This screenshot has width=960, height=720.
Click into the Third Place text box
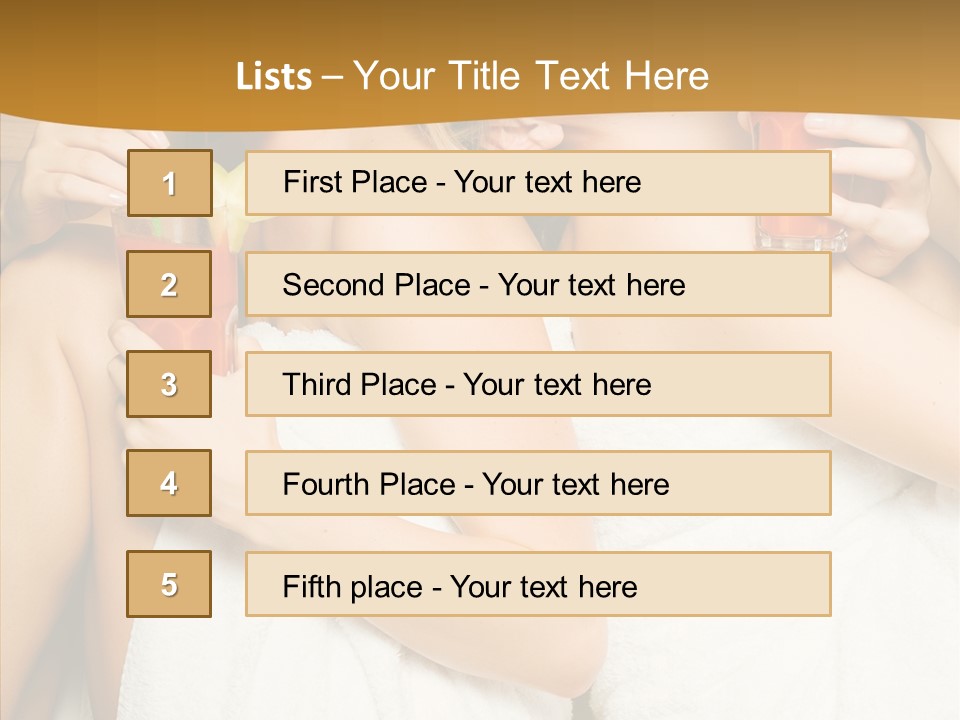point(538,384)
